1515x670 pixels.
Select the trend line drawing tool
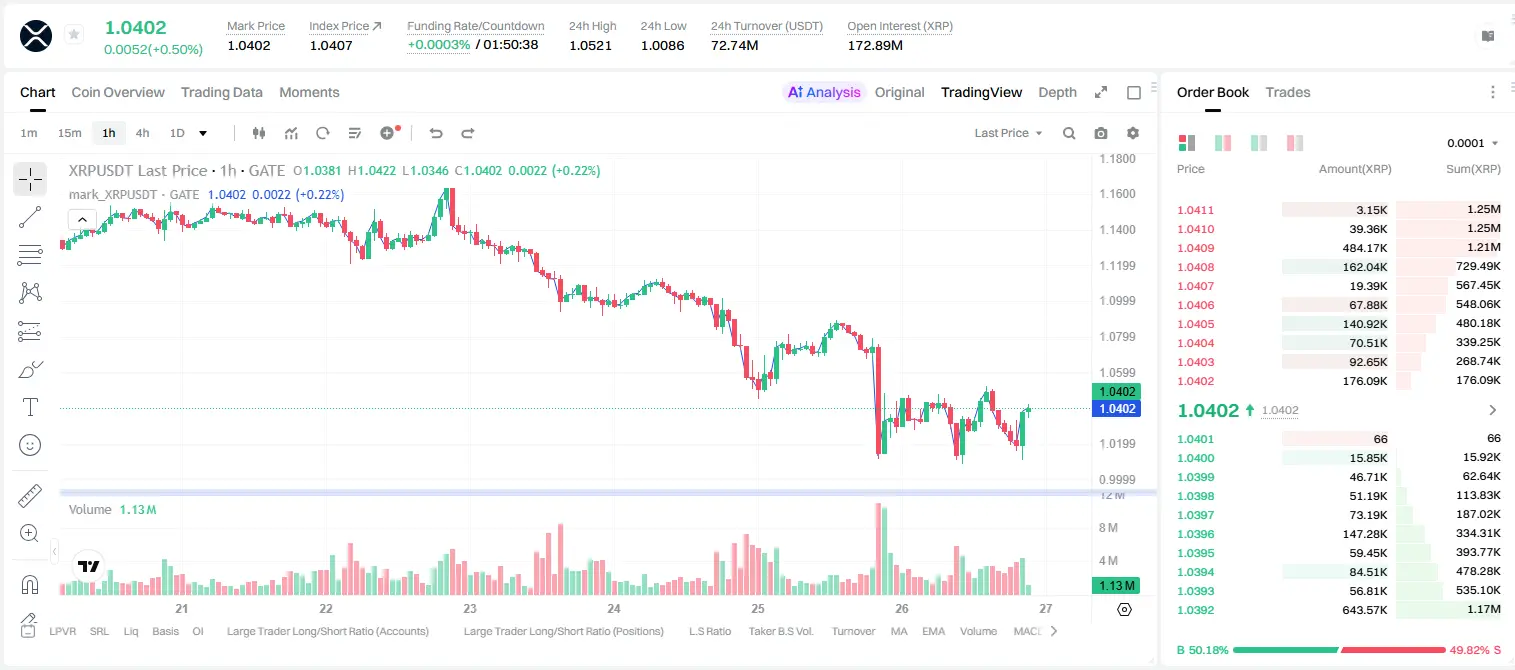(30, 217)
